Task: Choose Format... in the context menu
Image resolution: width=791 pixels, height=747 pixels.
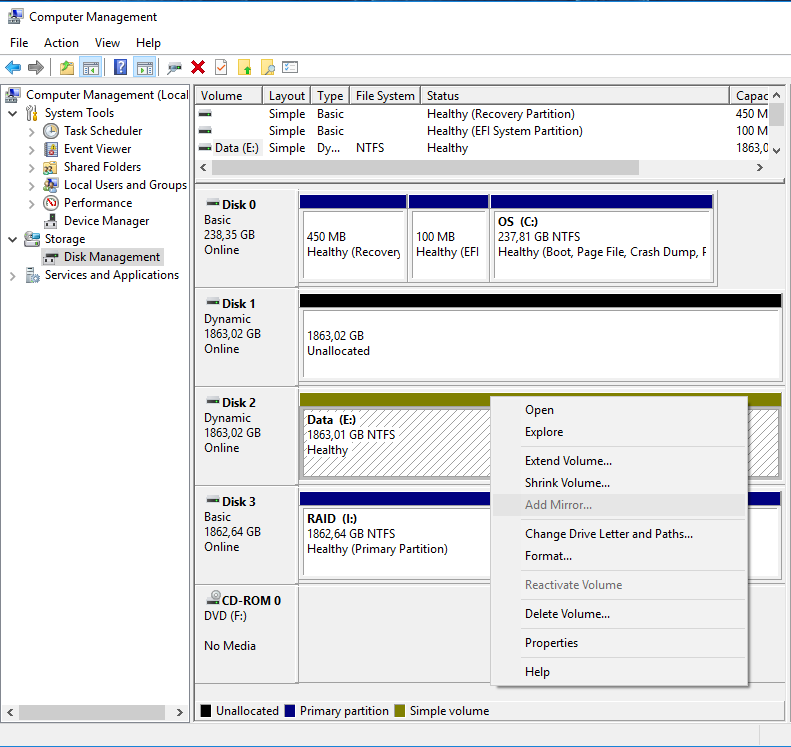Action: pyautogui.click(x=619, y=556)
